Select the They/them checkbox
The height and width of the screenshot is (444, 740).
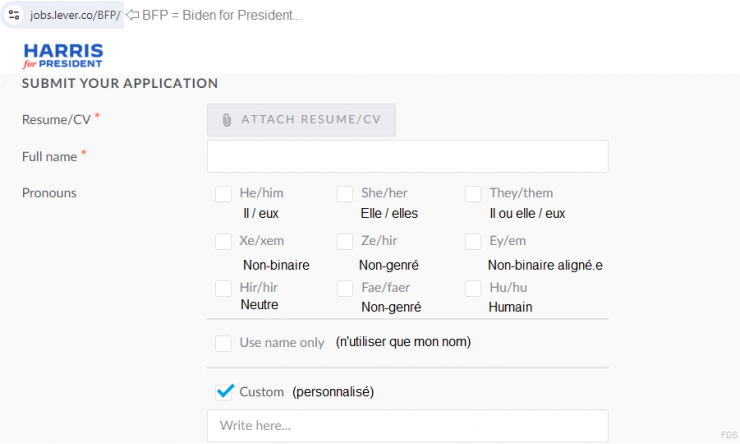tap(473, 193)
